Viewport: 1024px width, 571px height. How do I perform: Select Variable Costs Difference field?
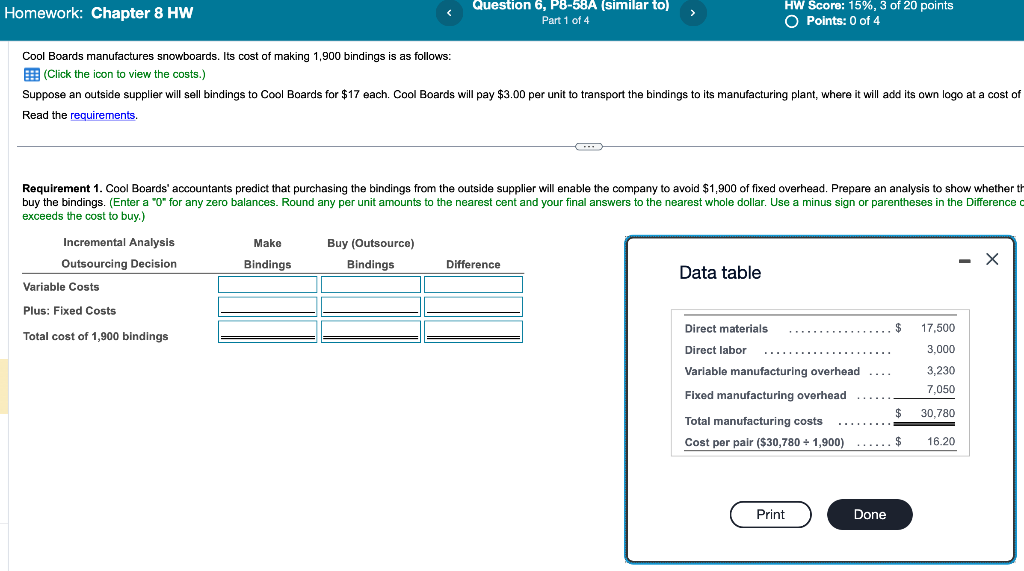coord(473,284)
